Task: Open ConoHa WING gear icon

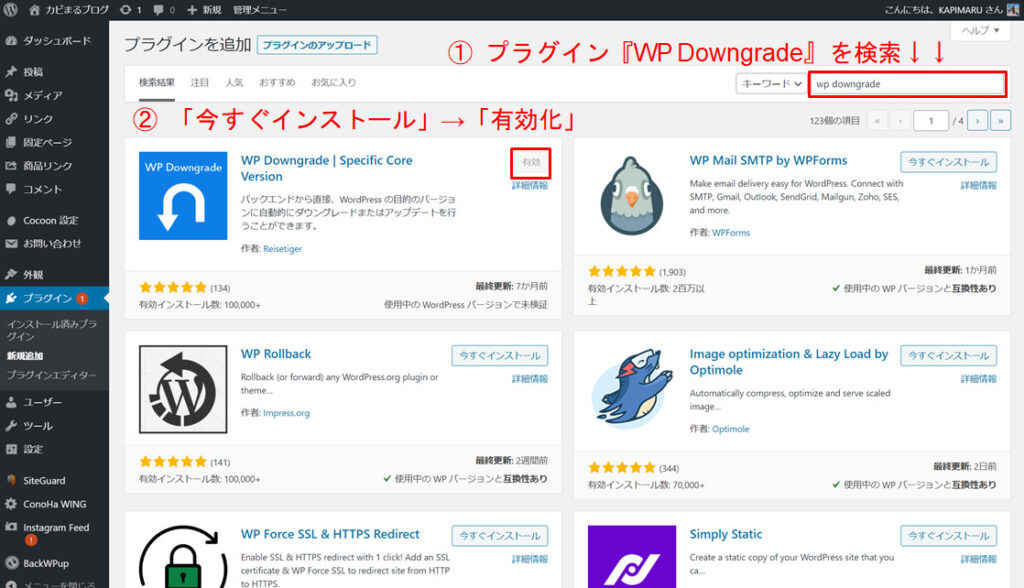Action: pyautogui.click(x=11, y=504)
